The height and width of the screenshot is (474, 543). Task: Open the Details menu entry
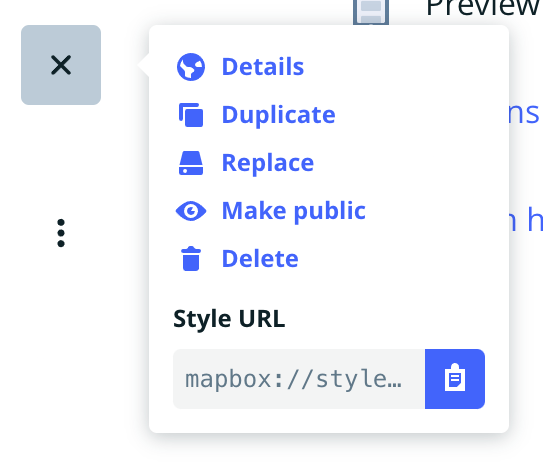coord(263,66)
